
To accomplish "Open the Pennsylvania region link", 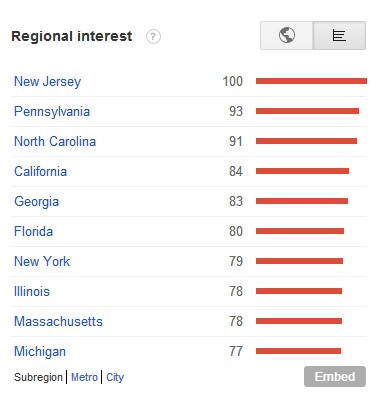I will pos(52,111).
